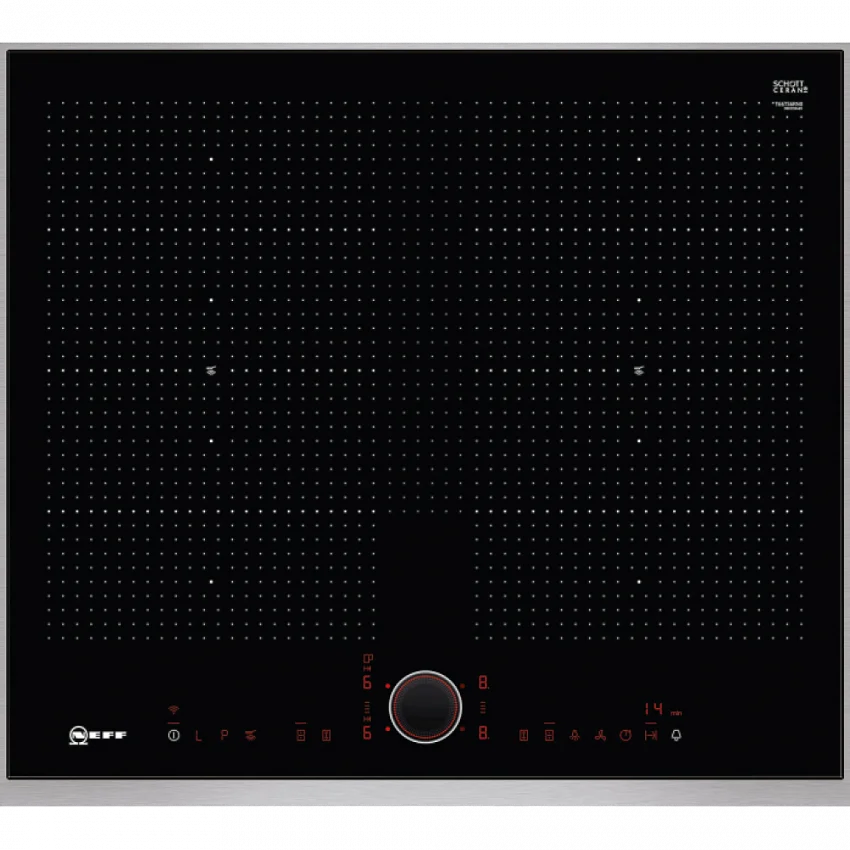Select the right split flex zone symbol
850x850 pixels.
[x=549, y=736]
